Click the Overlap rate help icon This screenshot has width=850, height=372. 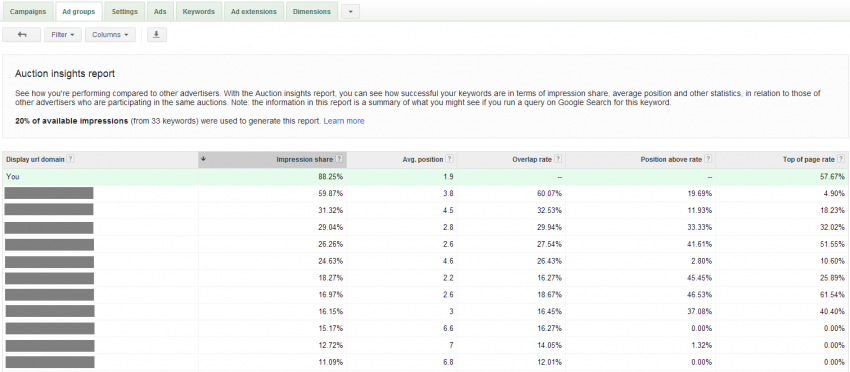tap(558, 159)
